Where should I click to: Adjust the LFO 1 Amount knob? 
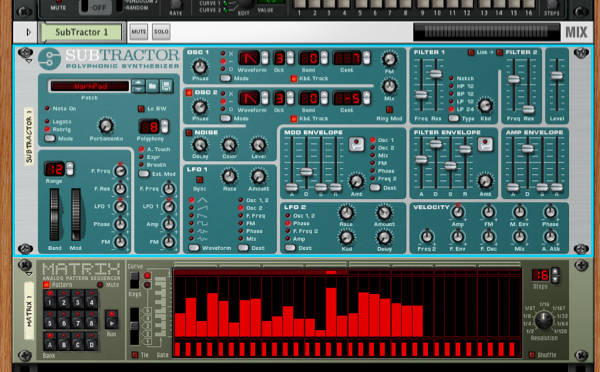(x=258, y=176)
